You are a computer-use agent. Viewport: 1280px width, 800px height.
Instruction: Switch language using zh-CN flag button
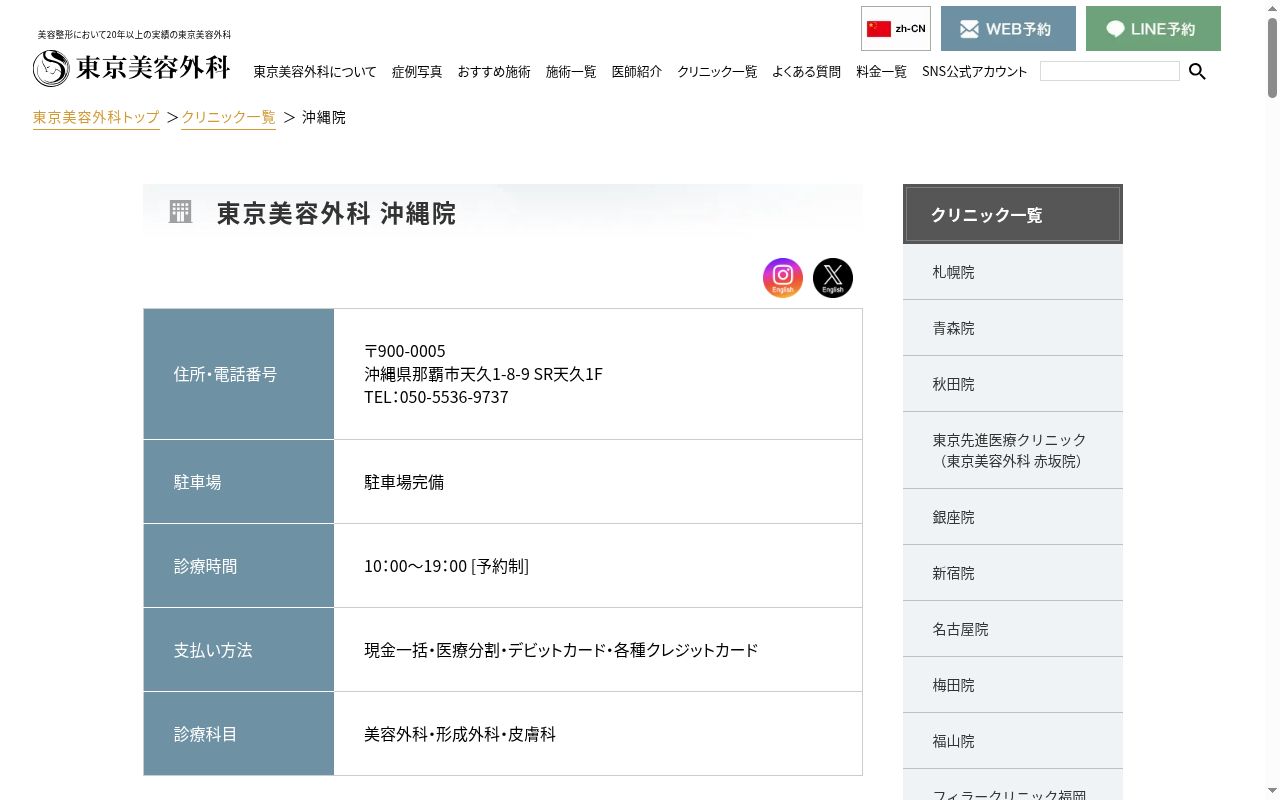[x=896, y=28]
